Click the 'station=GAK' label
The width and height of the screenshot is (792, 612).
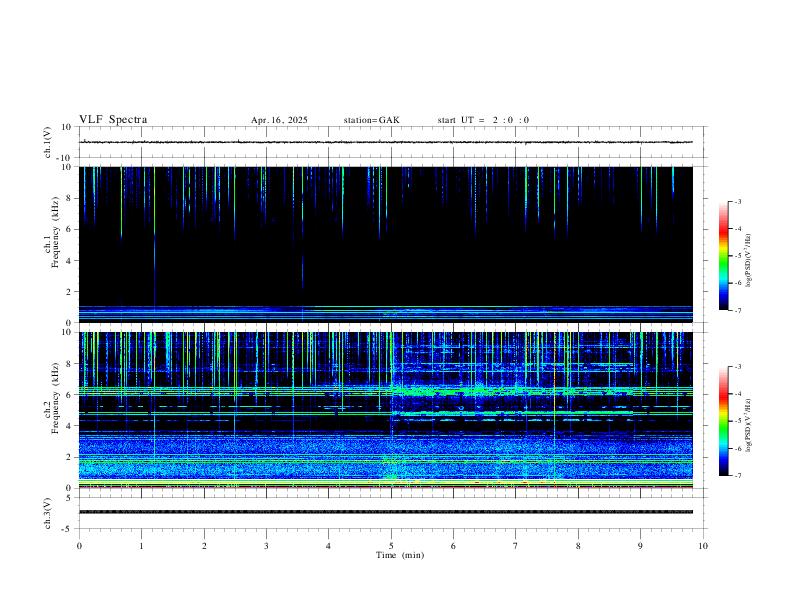coord(371,120)
